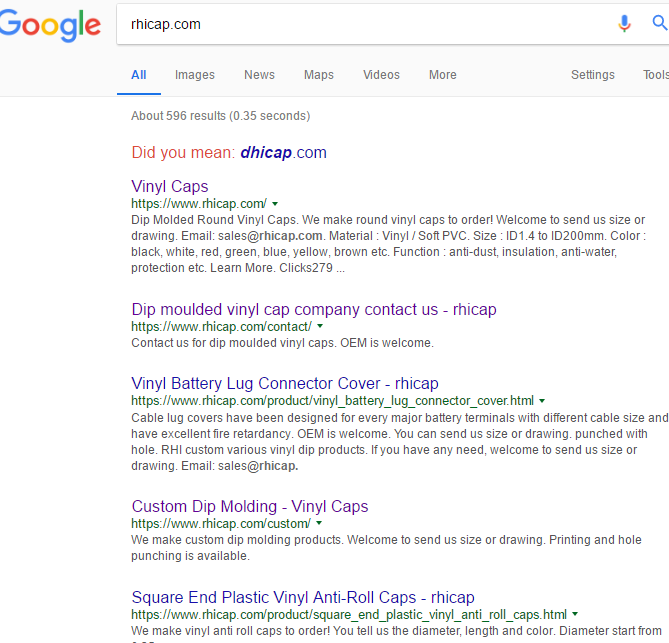Open search Settings menu
The height and width of the screenshot is (643, 669).
pos(593,75)
